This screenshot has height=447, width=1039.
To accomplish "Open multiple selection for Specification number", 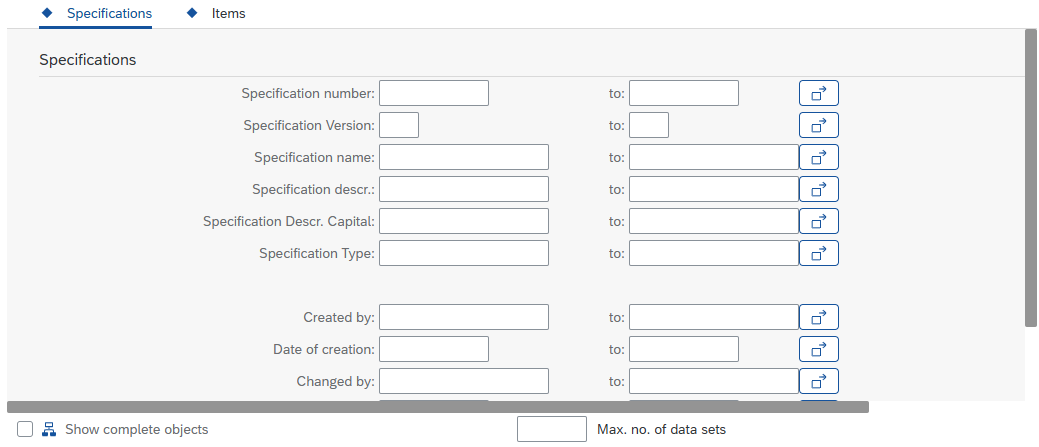I will tap(818, 93).
